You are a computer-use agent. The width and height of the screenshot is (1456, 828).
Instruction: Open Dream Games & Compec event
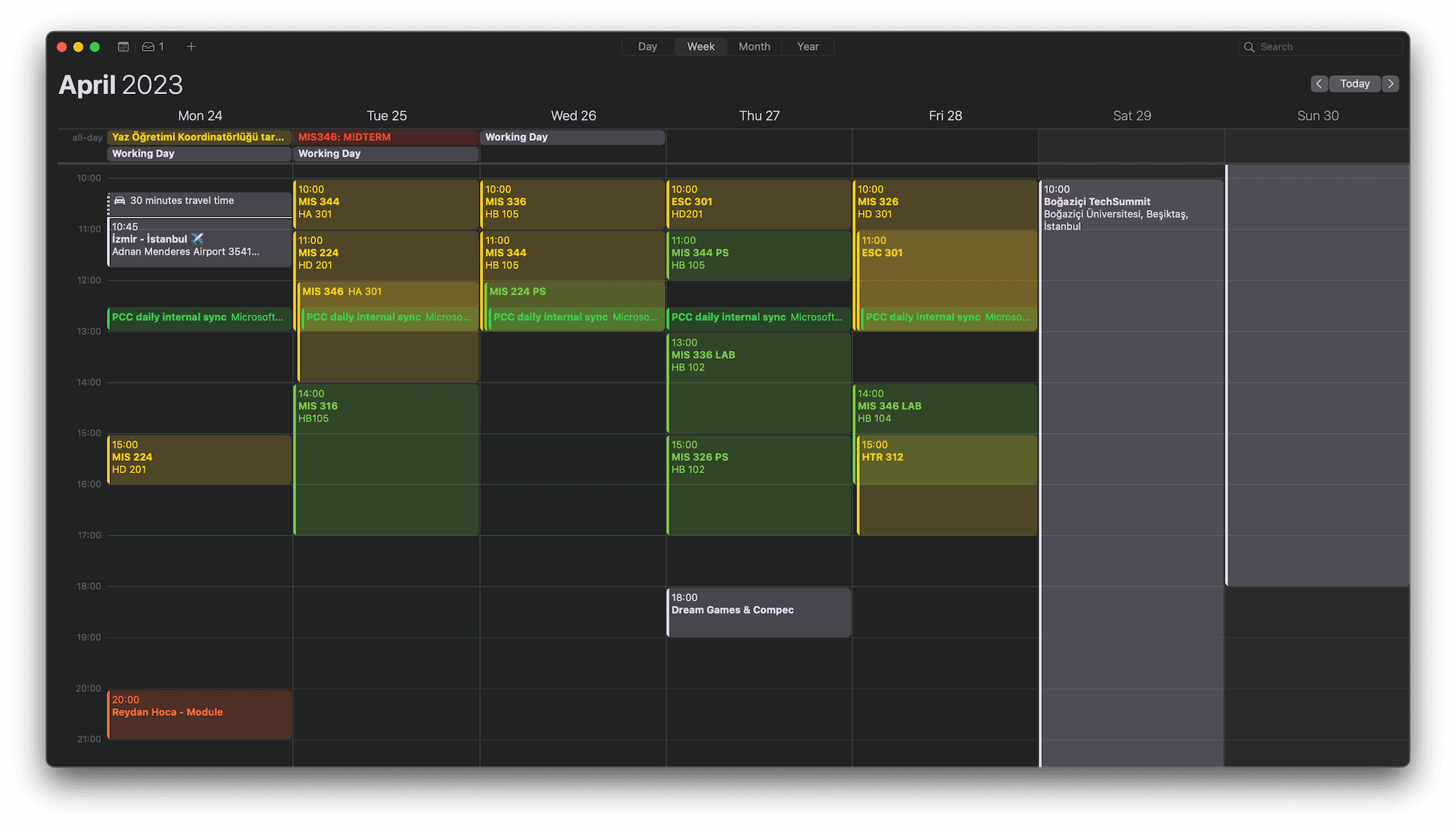(x=759, y=613)
